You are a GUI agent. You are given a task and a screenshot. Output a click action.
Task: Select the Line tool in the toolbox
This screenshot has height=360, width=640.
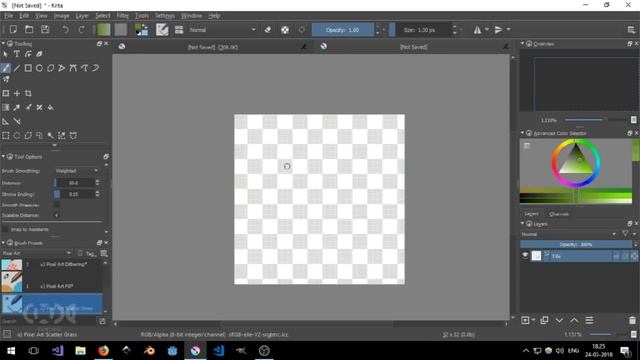coord(17,68)
